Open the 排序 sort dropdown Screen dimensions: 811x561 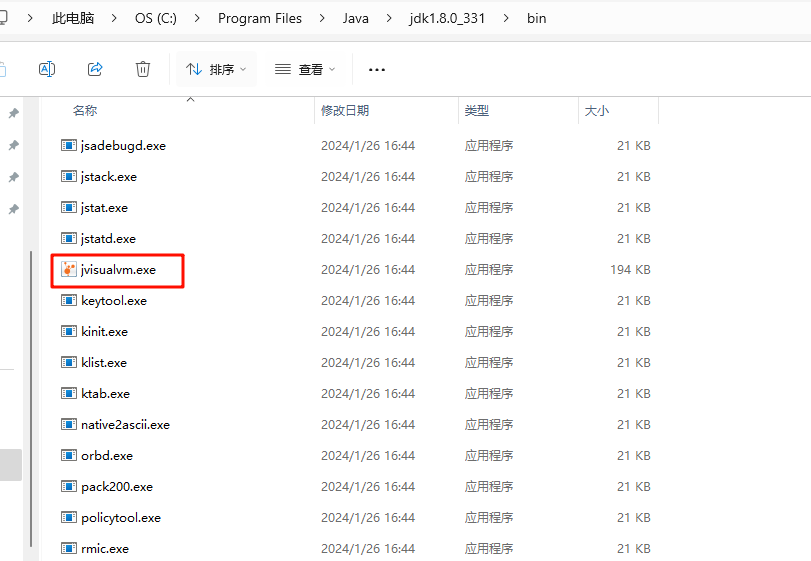pos(217,69)
